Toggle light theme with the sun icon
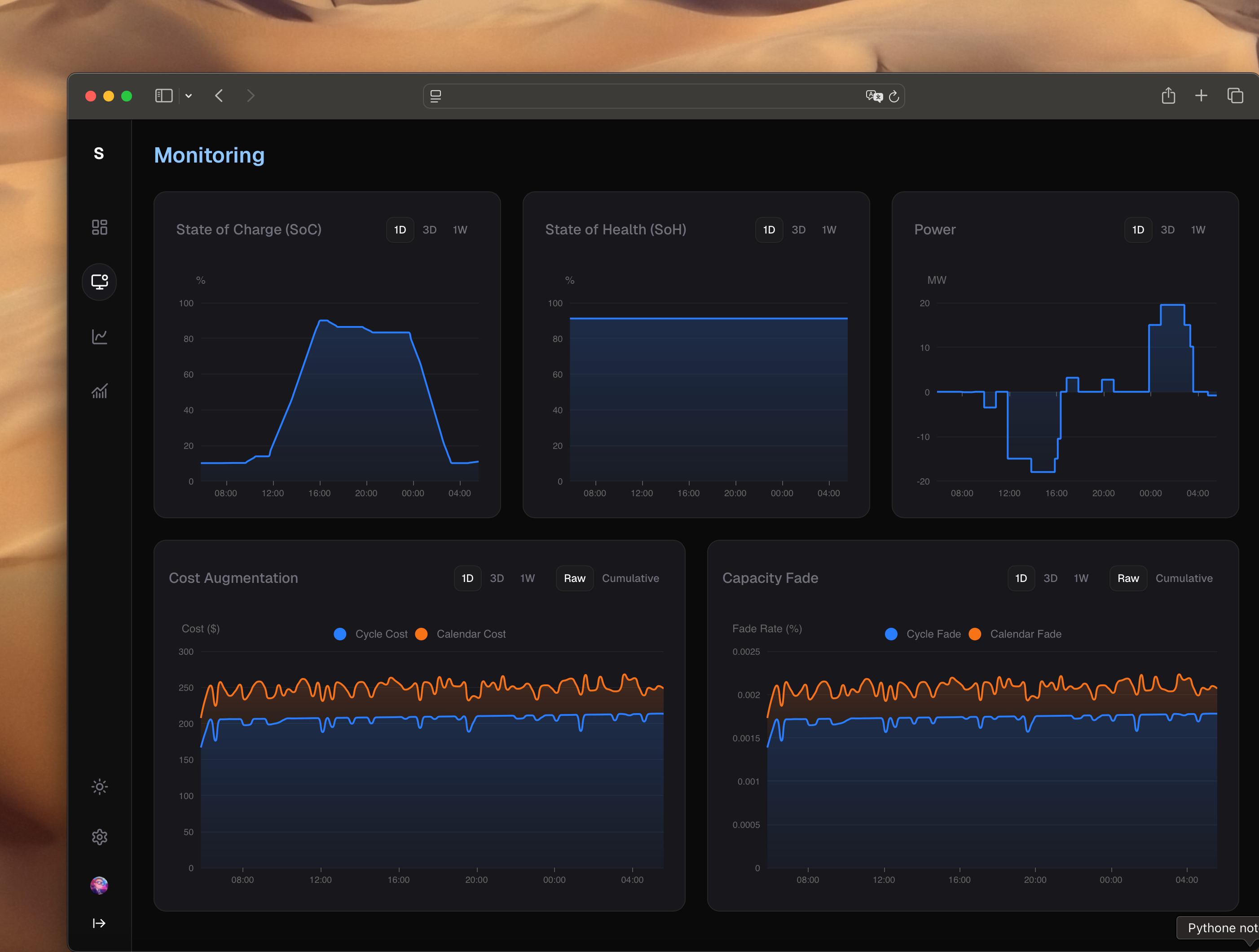The height and width of the screenshot is (952, 1259). [99, 786]
